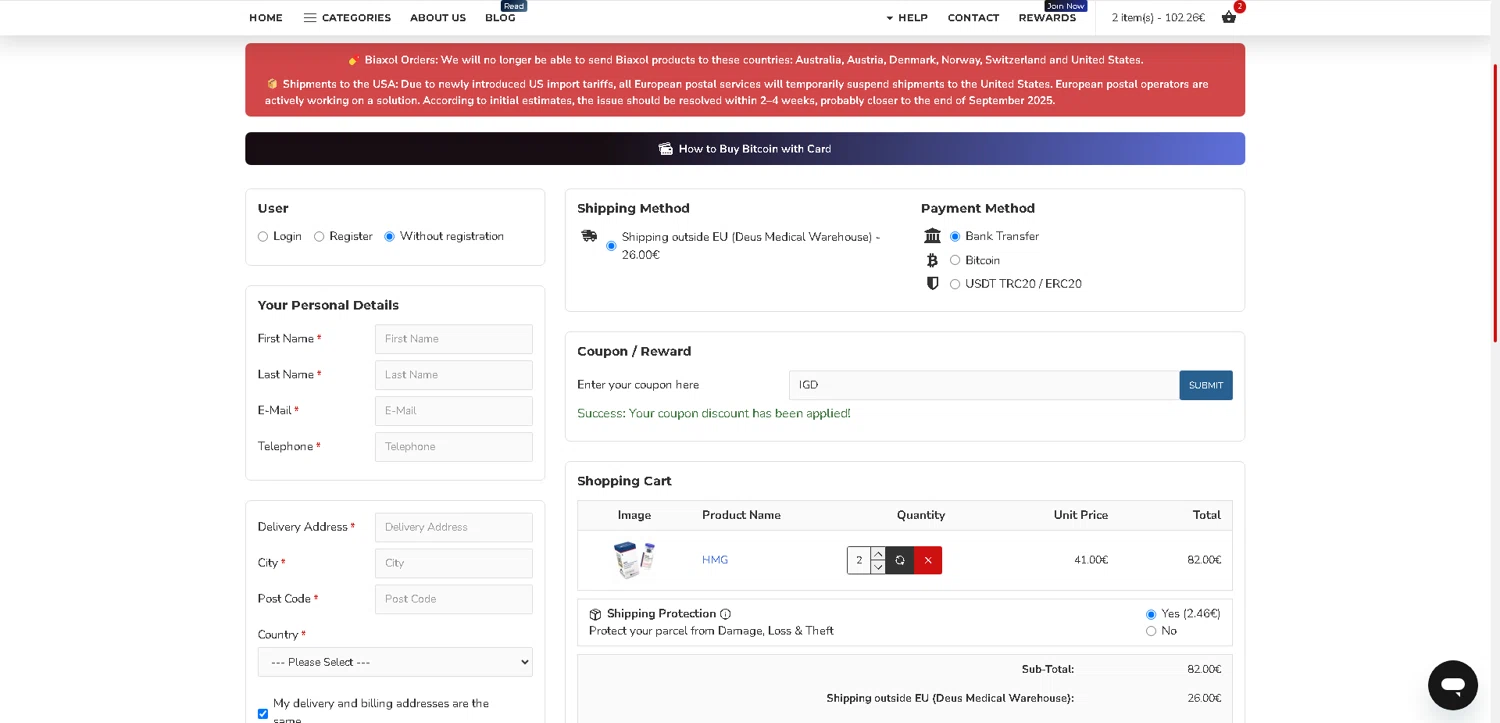1500x723 pixels.
Task: Open the HMG product link
Action: [x=715, y=560]
